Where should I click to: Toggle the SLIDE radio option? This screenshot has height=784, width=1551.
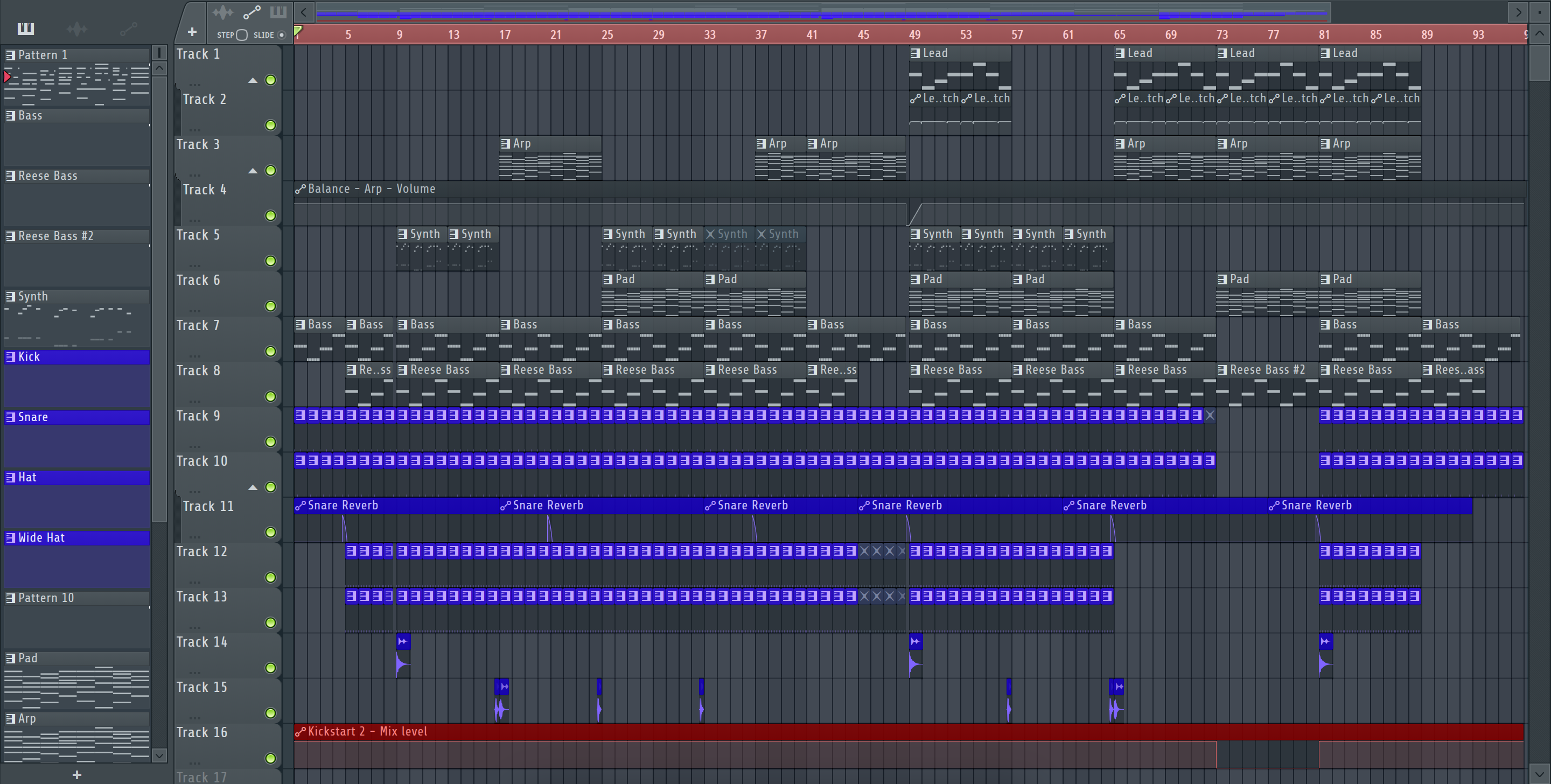(x=281, y=35)
